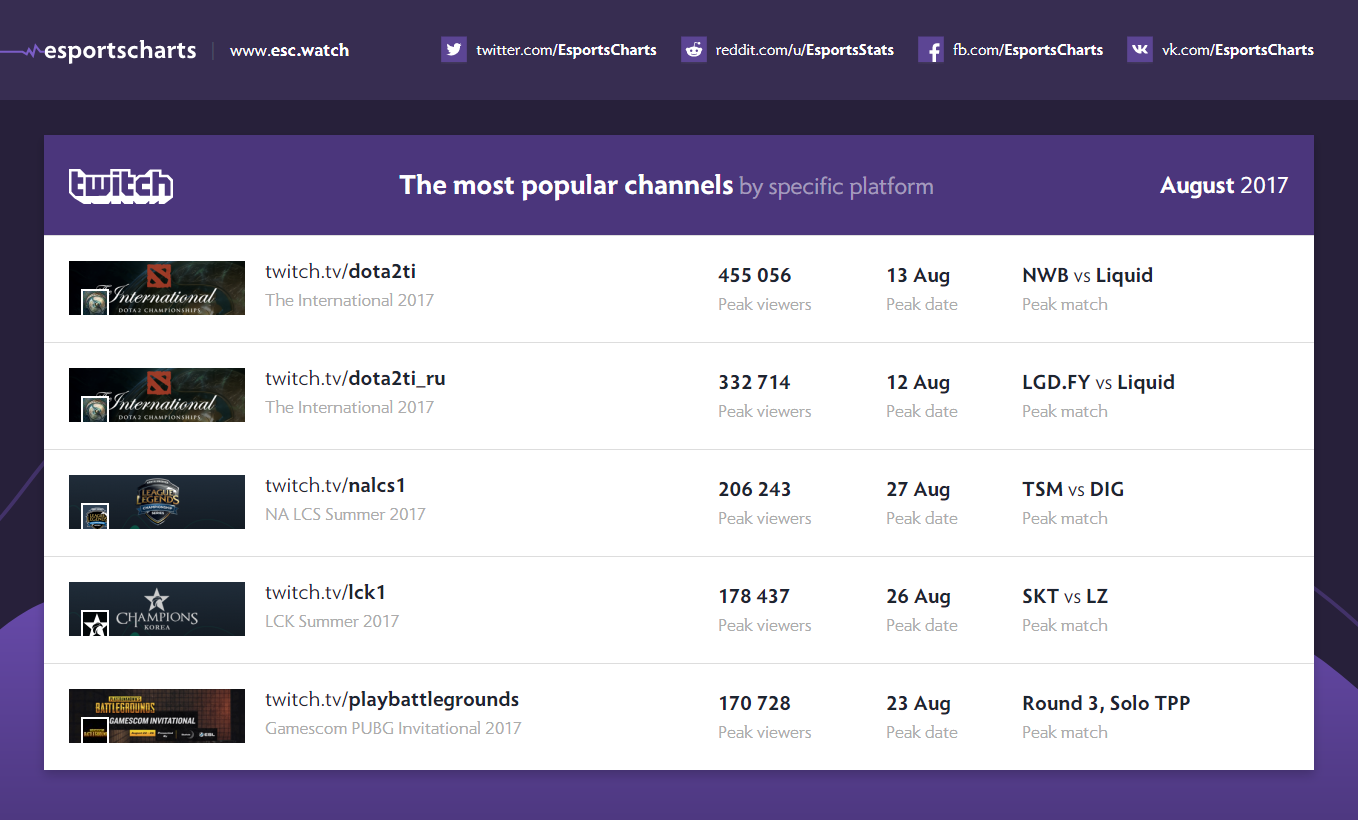The height and width of the screenshot is (820, 1358).
Task: Open twitch.tv/nalcs1 channel link
Action: [335, 485]
